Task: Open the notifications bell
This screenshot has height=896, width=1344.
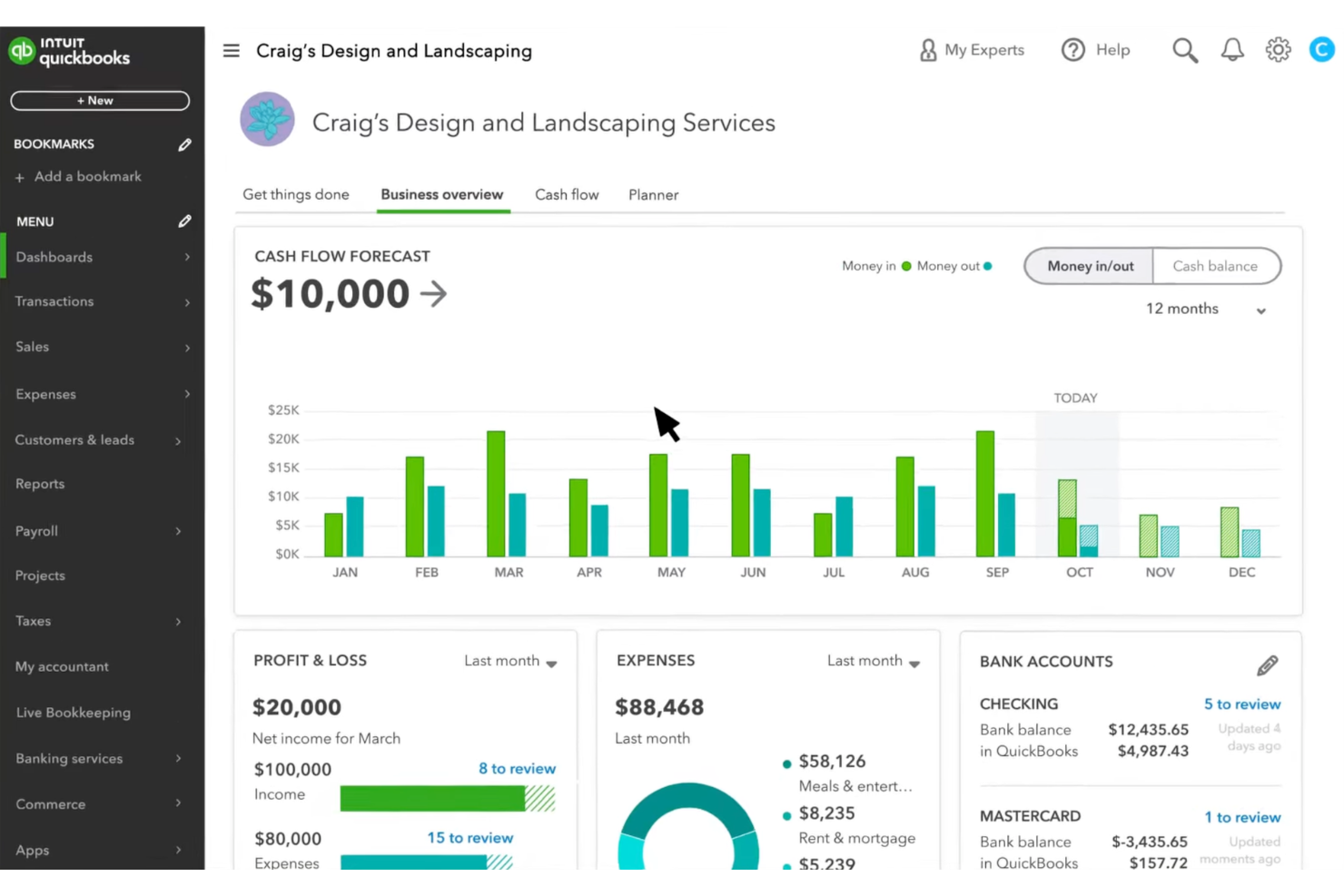Action: (x=1231, y=50)
